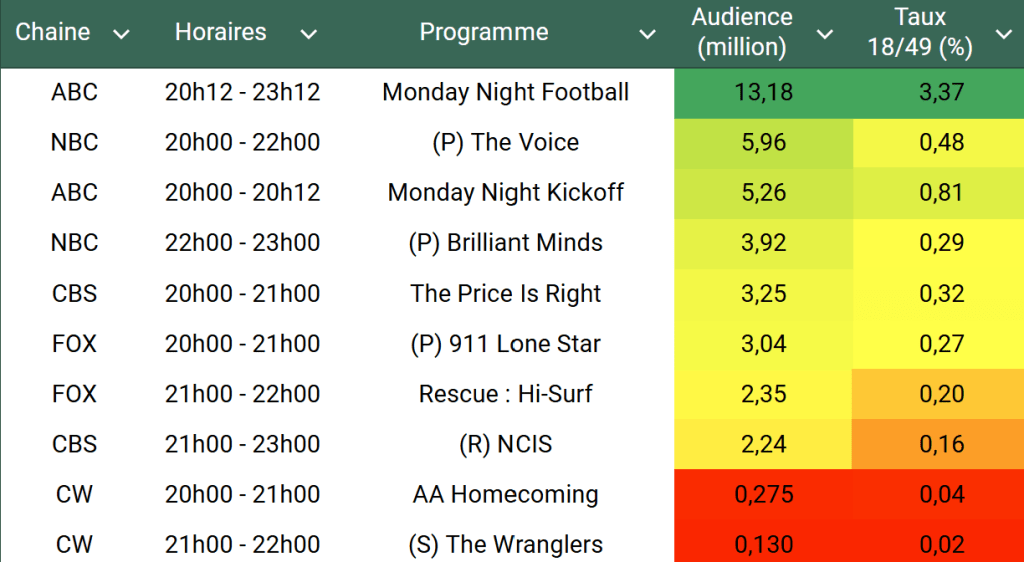The image size is (1024, 562).
Task: Click the green 13,18 audience cell
Action: tap(763, 93)
